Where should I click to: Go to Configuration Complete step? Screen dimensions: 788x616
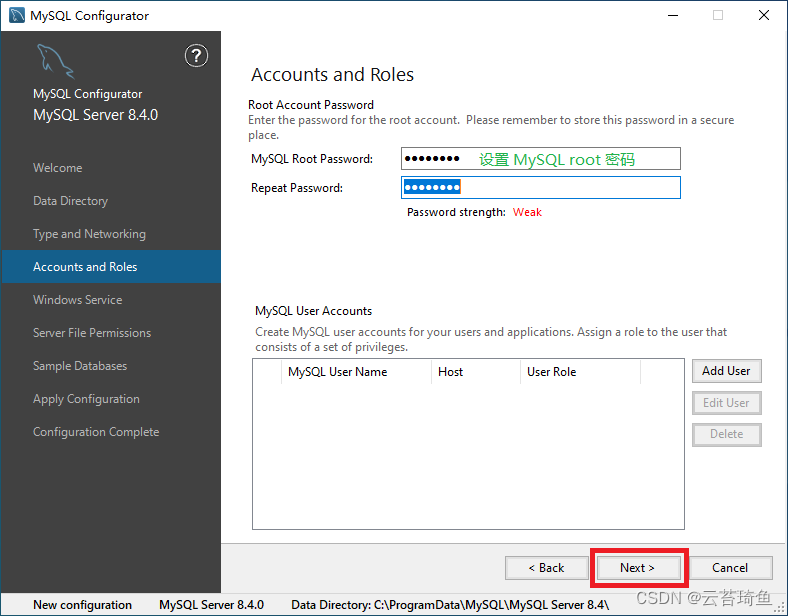point(96,432)
